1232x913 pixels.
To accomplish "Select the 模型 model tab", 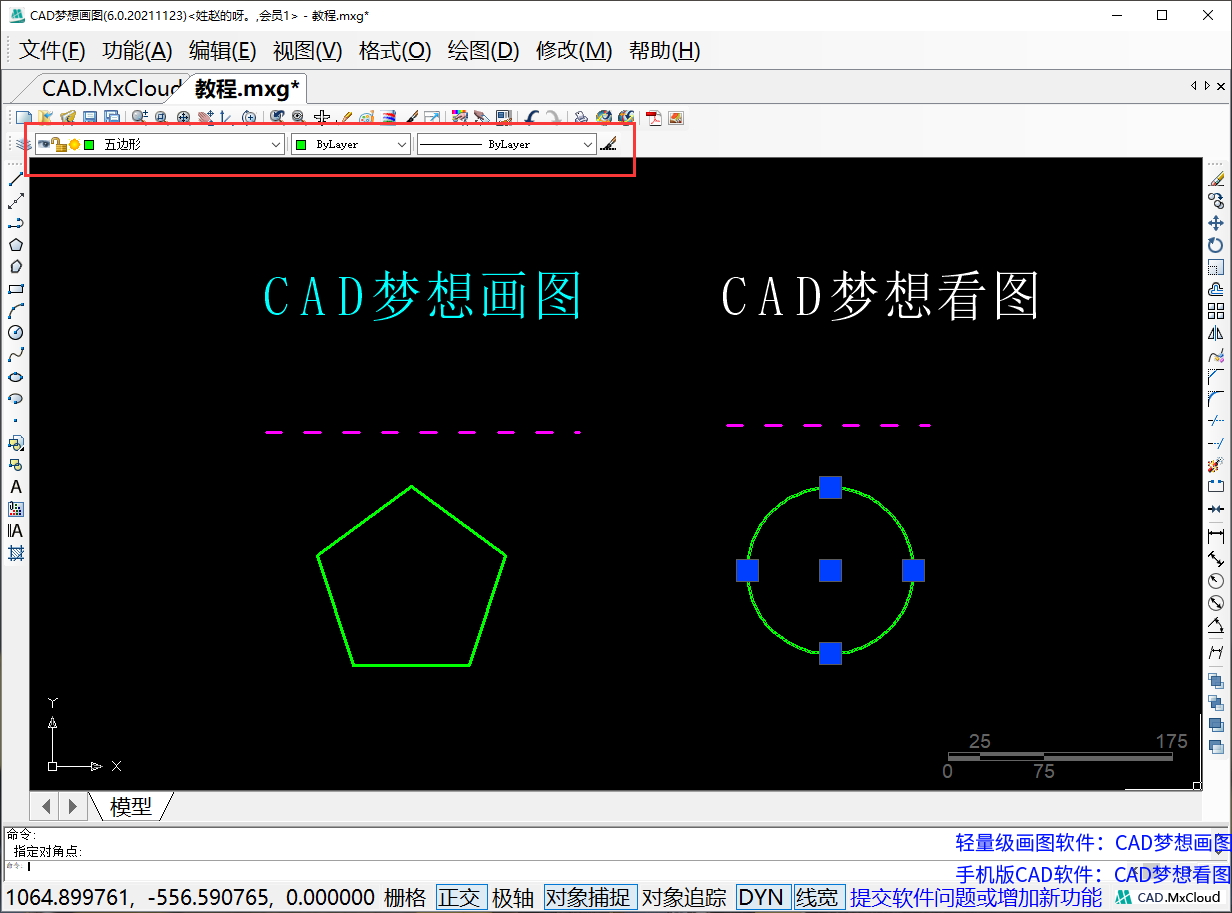I will [131, 806].
